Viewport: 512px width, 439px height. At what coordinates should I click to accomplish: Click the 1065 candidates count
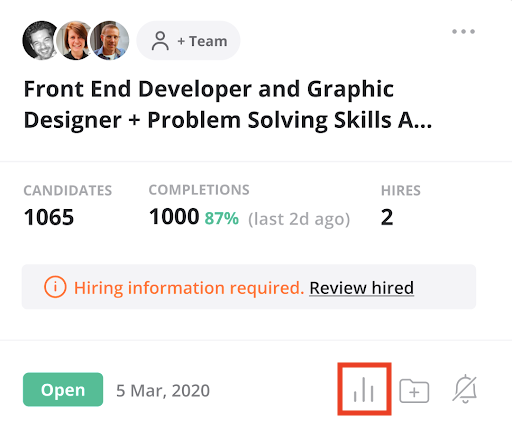pos(49,217)
